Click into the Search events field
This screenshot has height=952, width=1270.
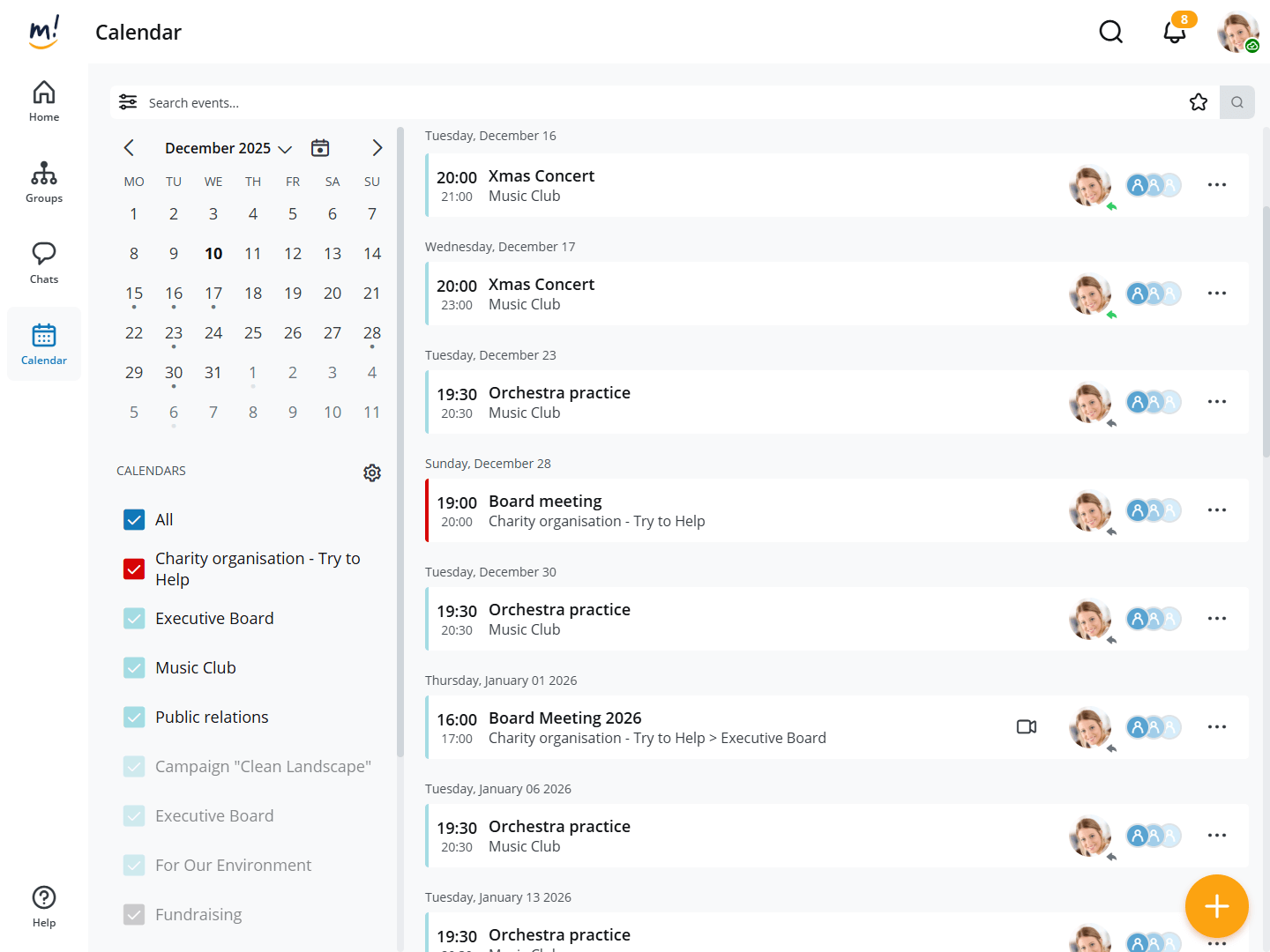pos(617,102)
